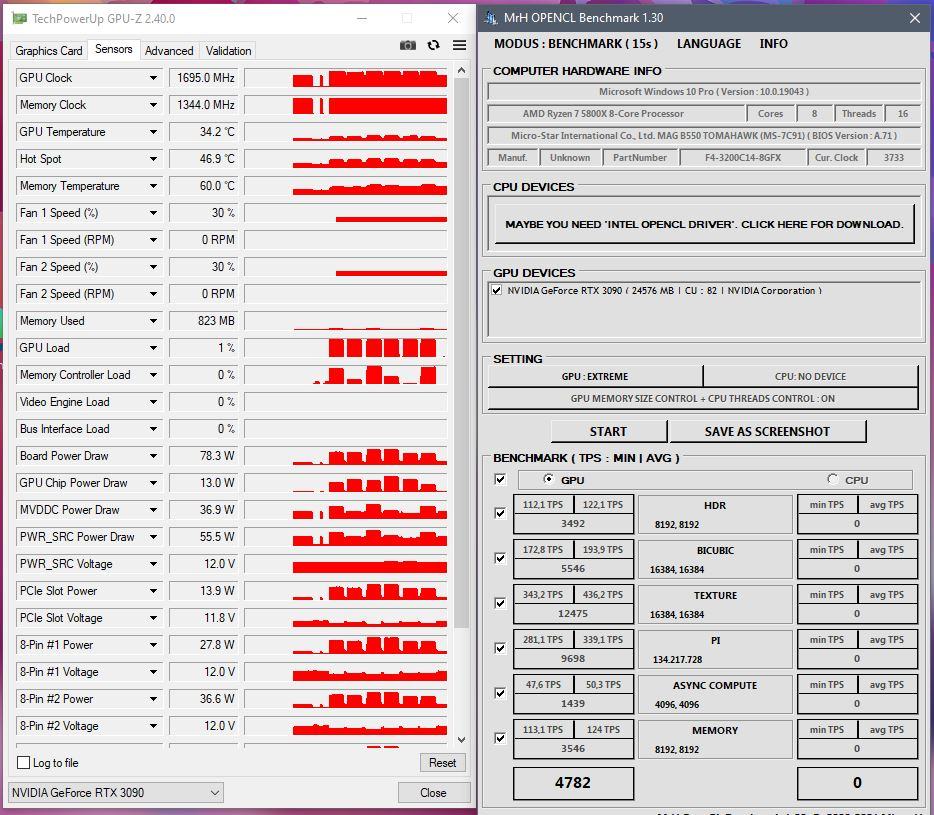The image size is (934, 815).
Task: Click the Memory Temperature 60.0 °C value
Action: pos(204,186)
